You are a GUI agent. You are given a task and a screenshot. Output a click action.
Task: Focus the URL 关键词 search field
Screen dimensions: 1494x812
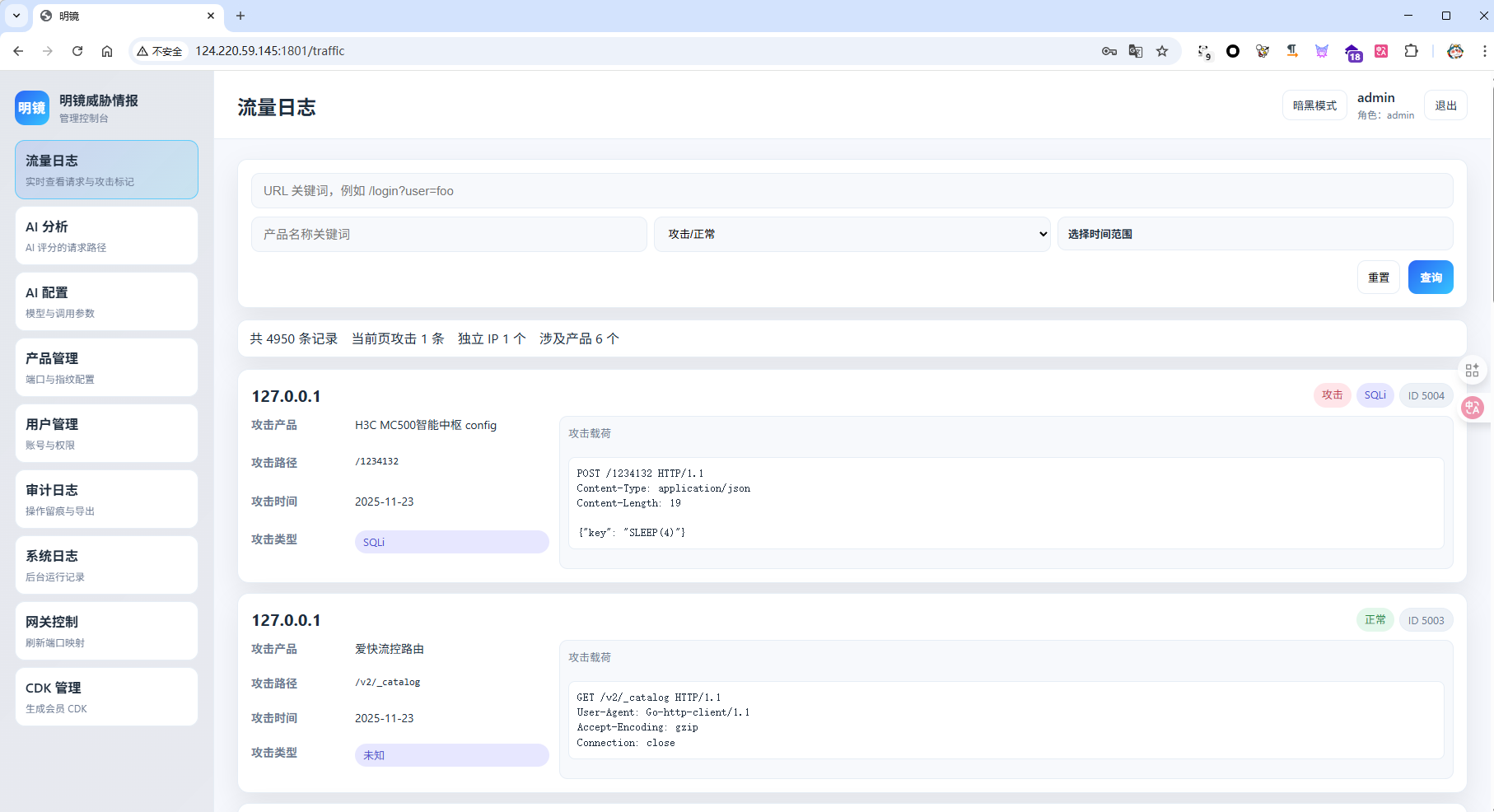click(x=852, y=191)
